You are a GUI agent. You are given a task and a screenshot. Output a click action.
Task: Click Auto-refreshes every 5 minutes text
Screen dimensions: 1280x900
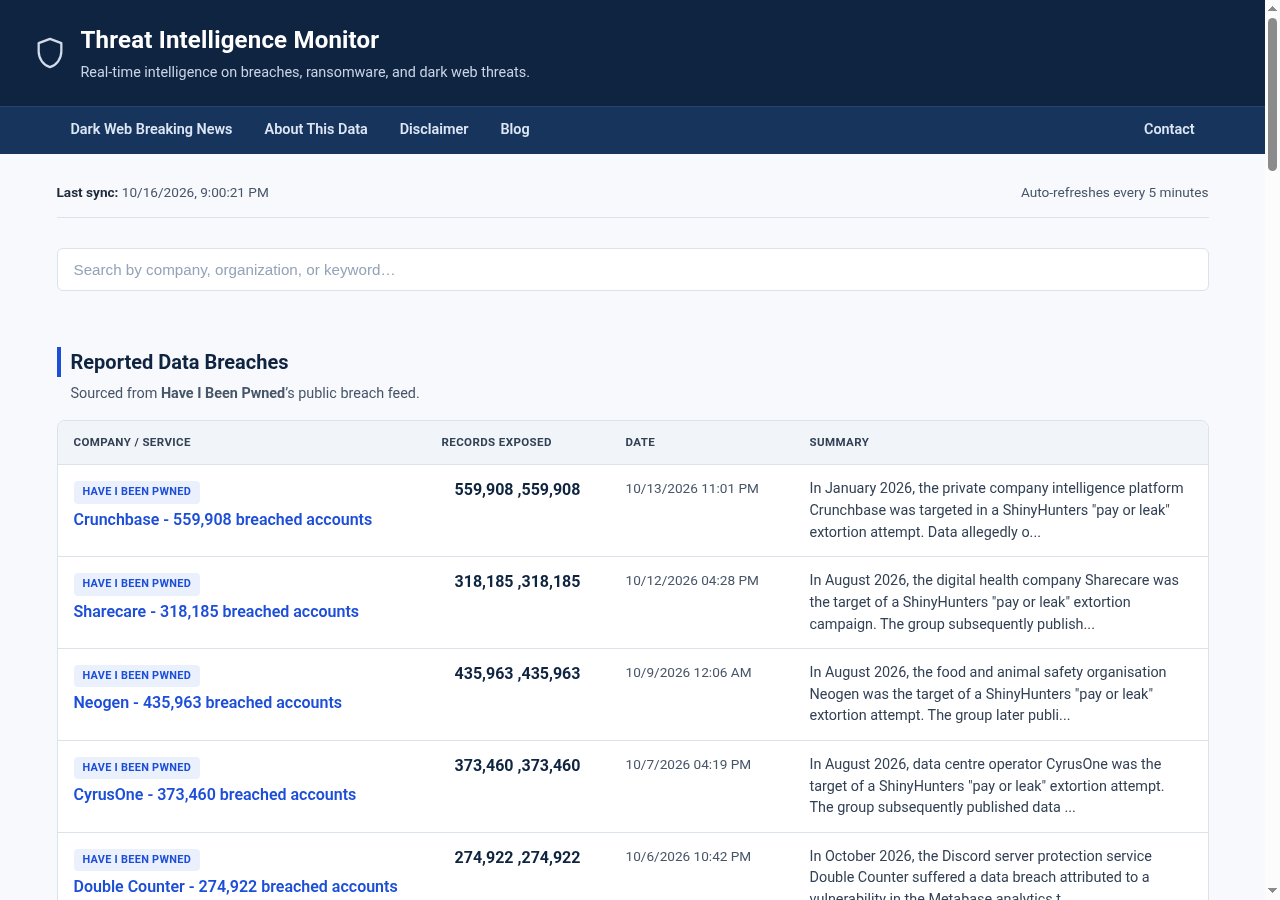(1114, 193)
